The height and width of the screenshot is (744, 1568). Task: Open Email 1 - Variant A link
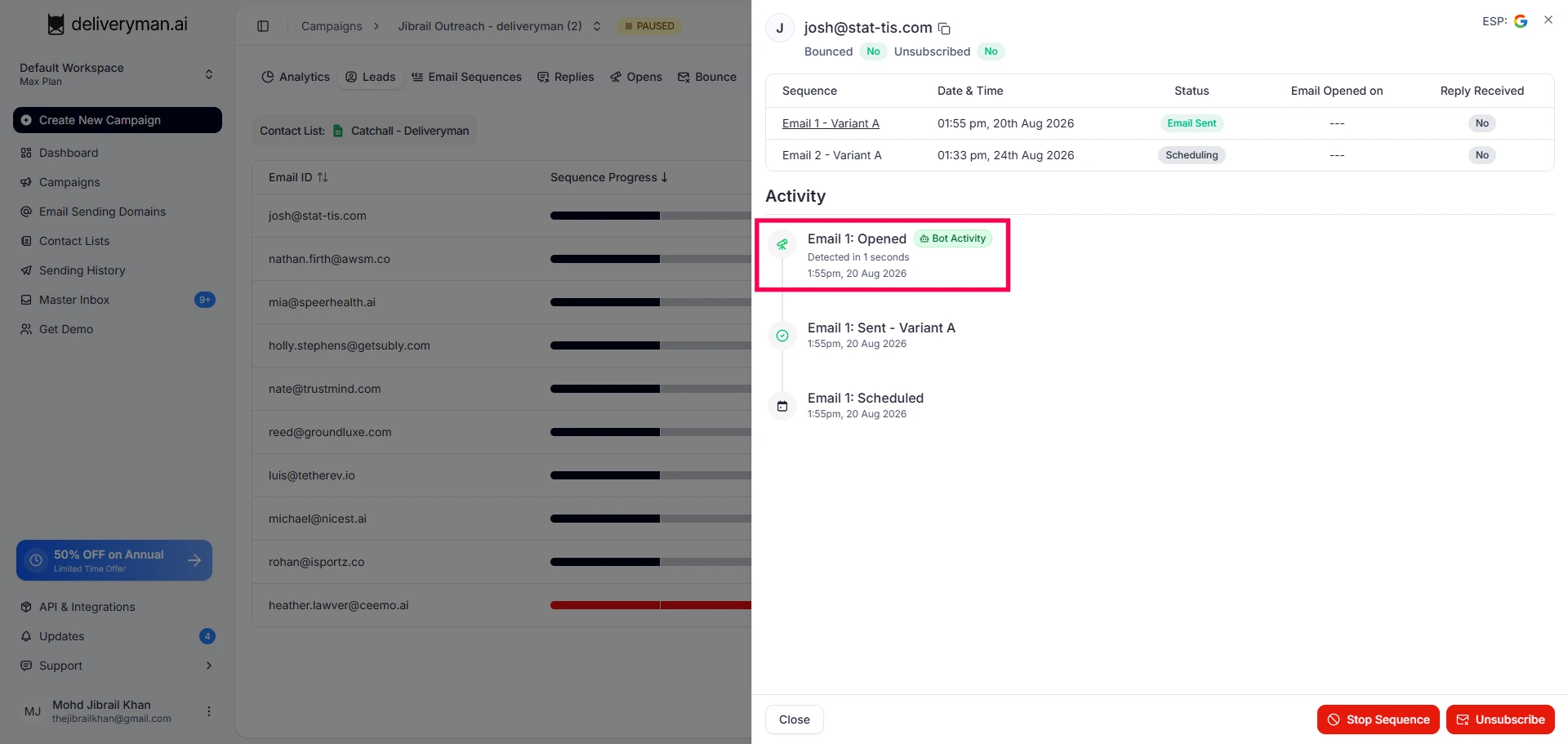coord(831,123)
